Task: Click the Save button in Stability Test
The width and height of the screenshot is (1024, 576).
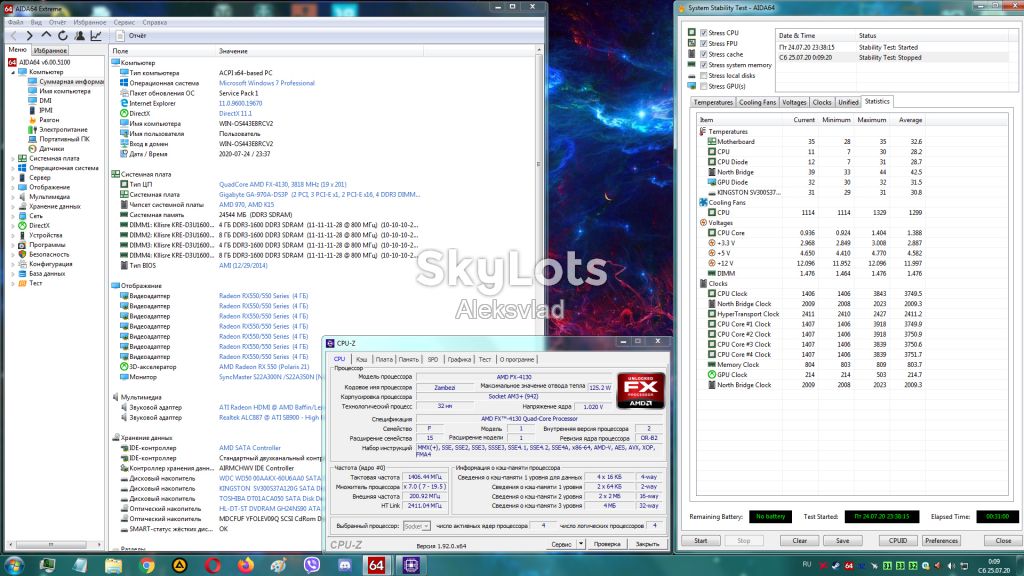Action: [x=842, y=541]
